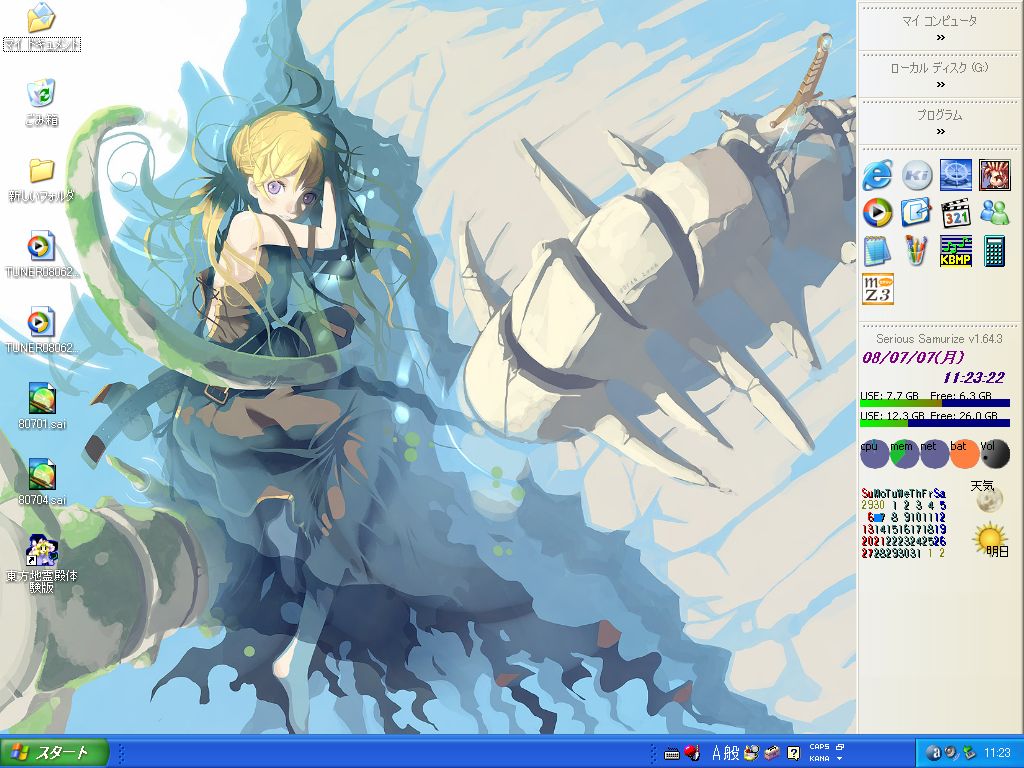Open Windows Messenger from the sidebar
The image size is (1024, 768).
tap(994, 213)
